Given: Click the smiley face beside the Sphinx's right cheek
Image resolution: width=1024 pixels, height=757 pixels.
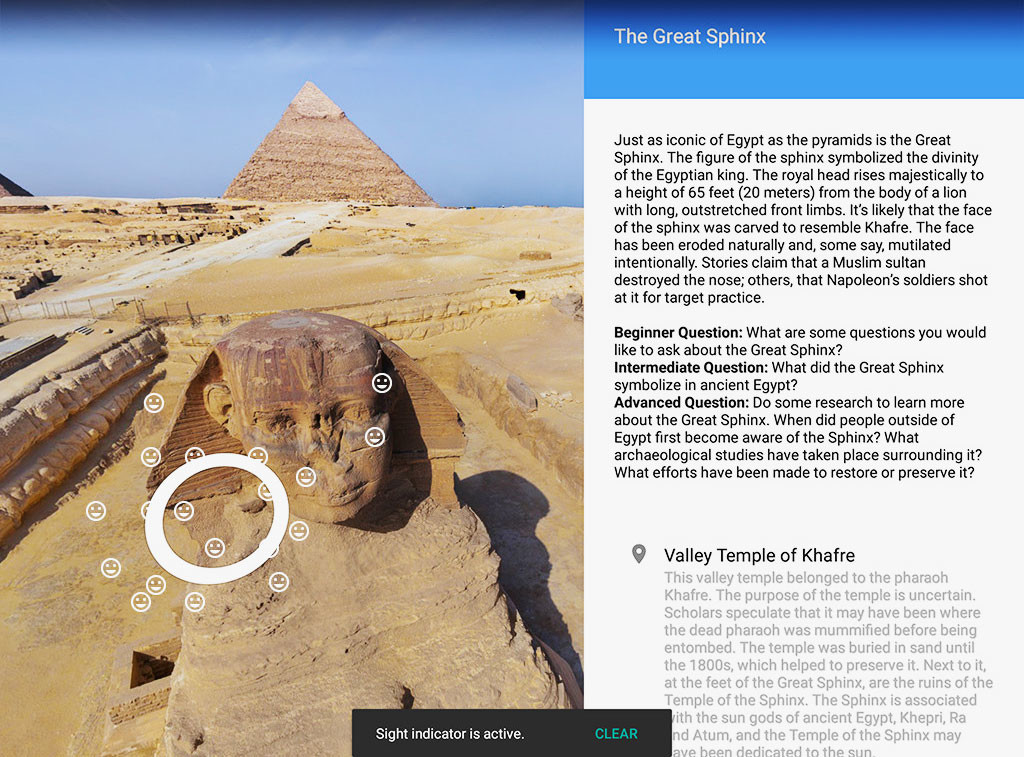Looking at the screenshot, I should [375, 436].
